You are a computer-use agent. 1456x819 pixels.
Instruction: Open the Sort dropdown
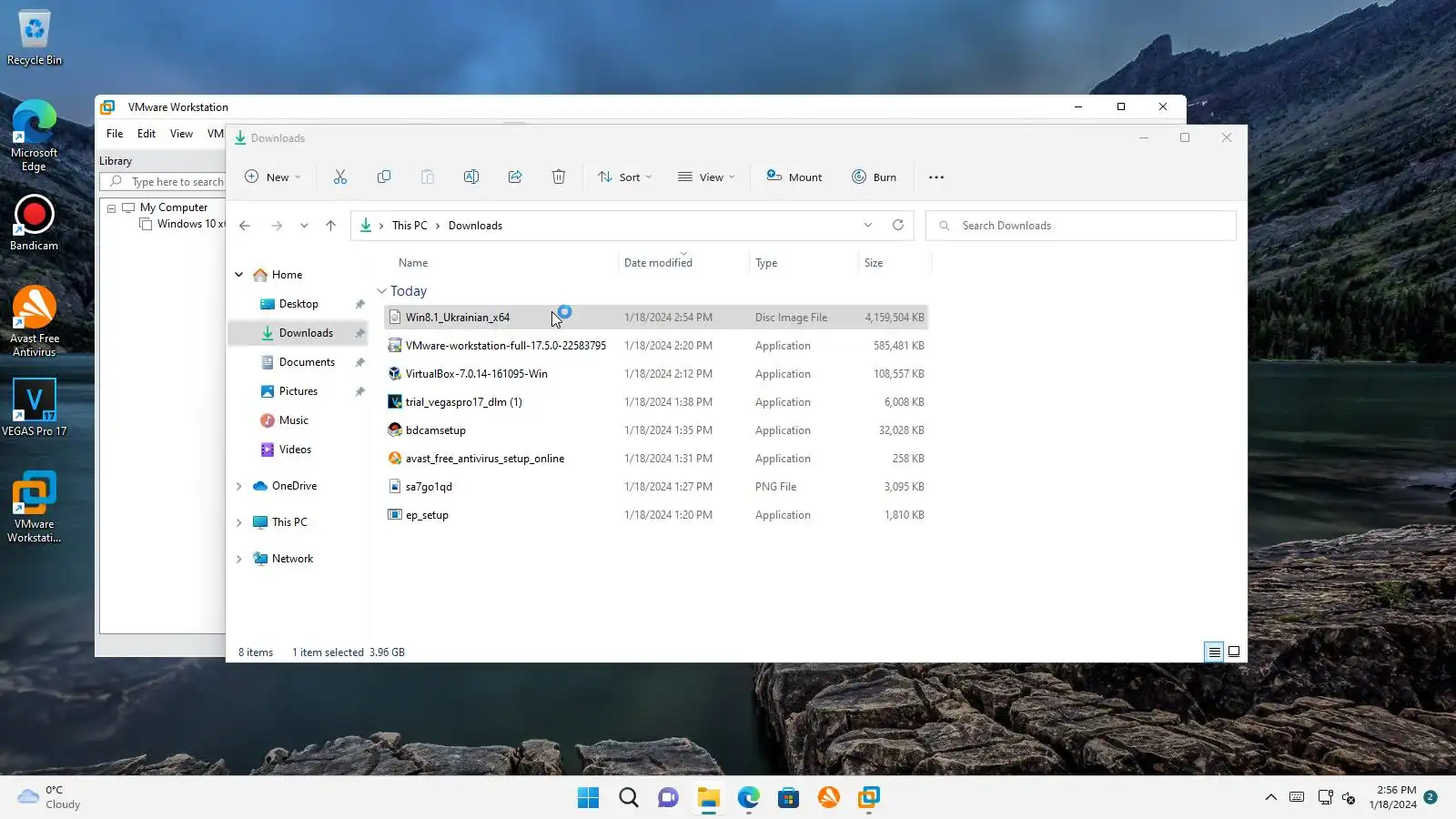pyautogui.click(x=625, y=177)
